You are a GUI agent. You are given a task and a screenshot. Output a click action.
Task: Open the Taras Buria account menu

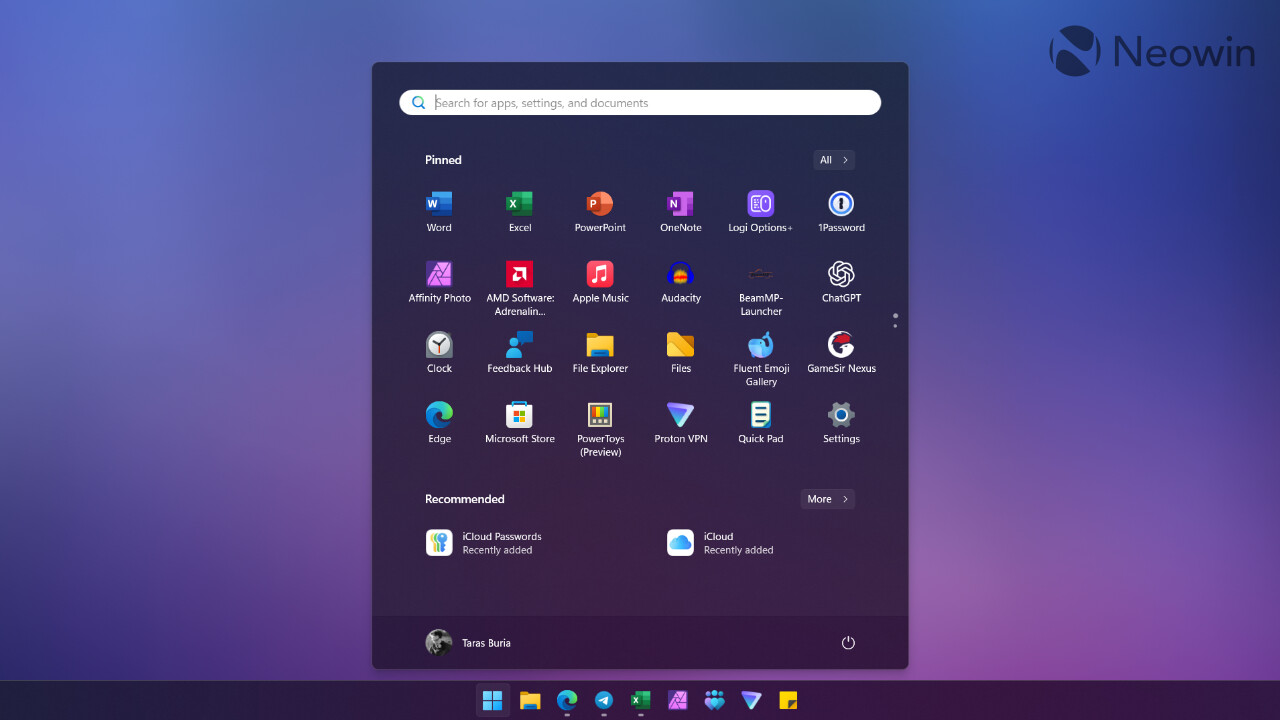pos(468,643)
